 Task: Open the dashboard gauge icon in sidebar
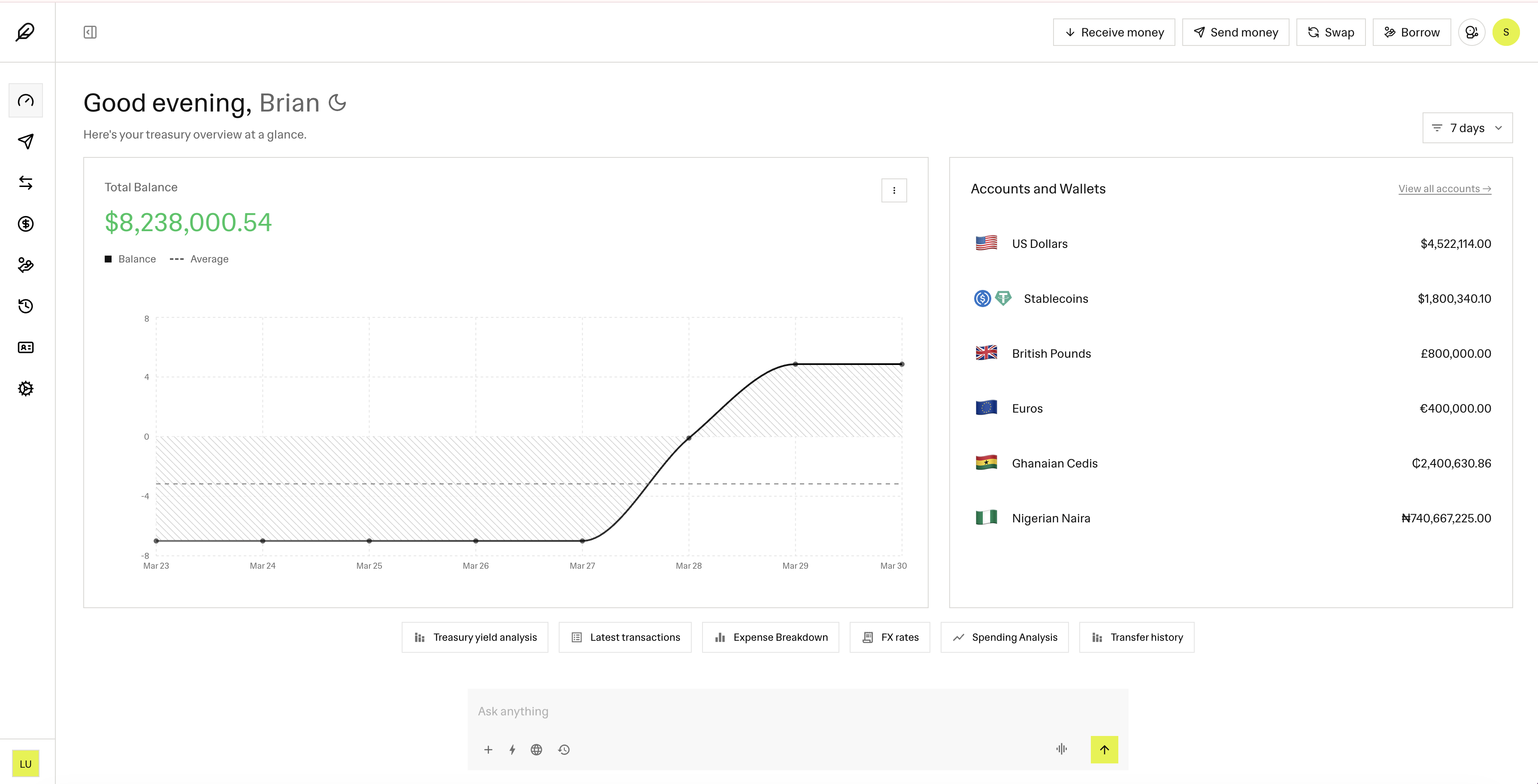26,100
